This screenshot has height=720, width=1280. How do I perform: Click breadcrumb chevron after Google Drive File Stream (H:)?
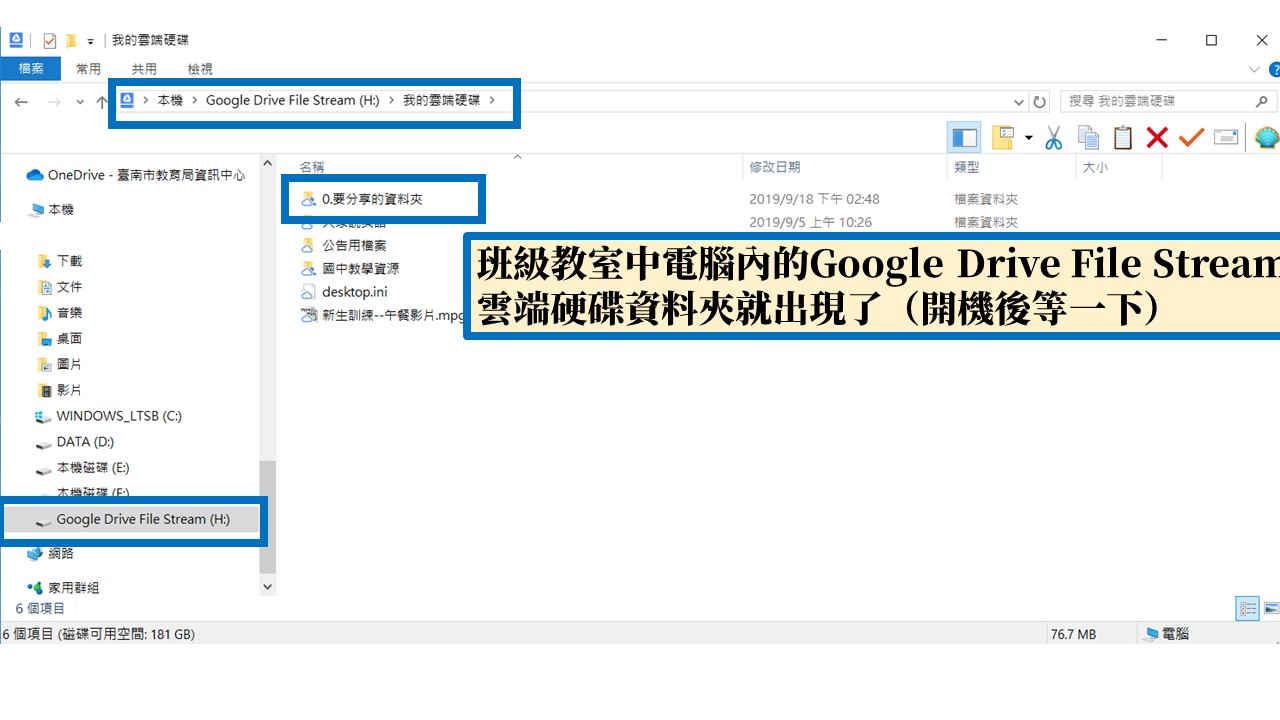tap(391, 100)
